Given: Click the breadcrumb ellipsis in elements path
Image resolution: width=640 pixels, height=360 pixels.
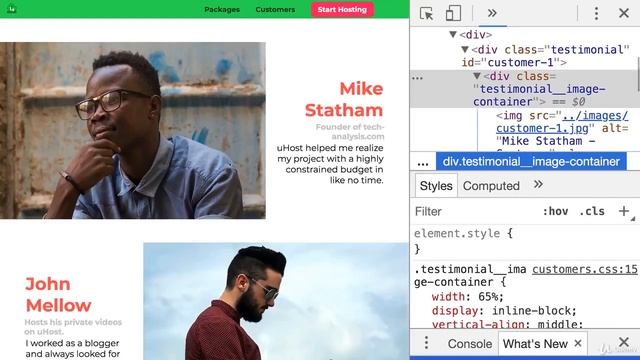Looking at the screenshot, I should (x=423, y=163).
